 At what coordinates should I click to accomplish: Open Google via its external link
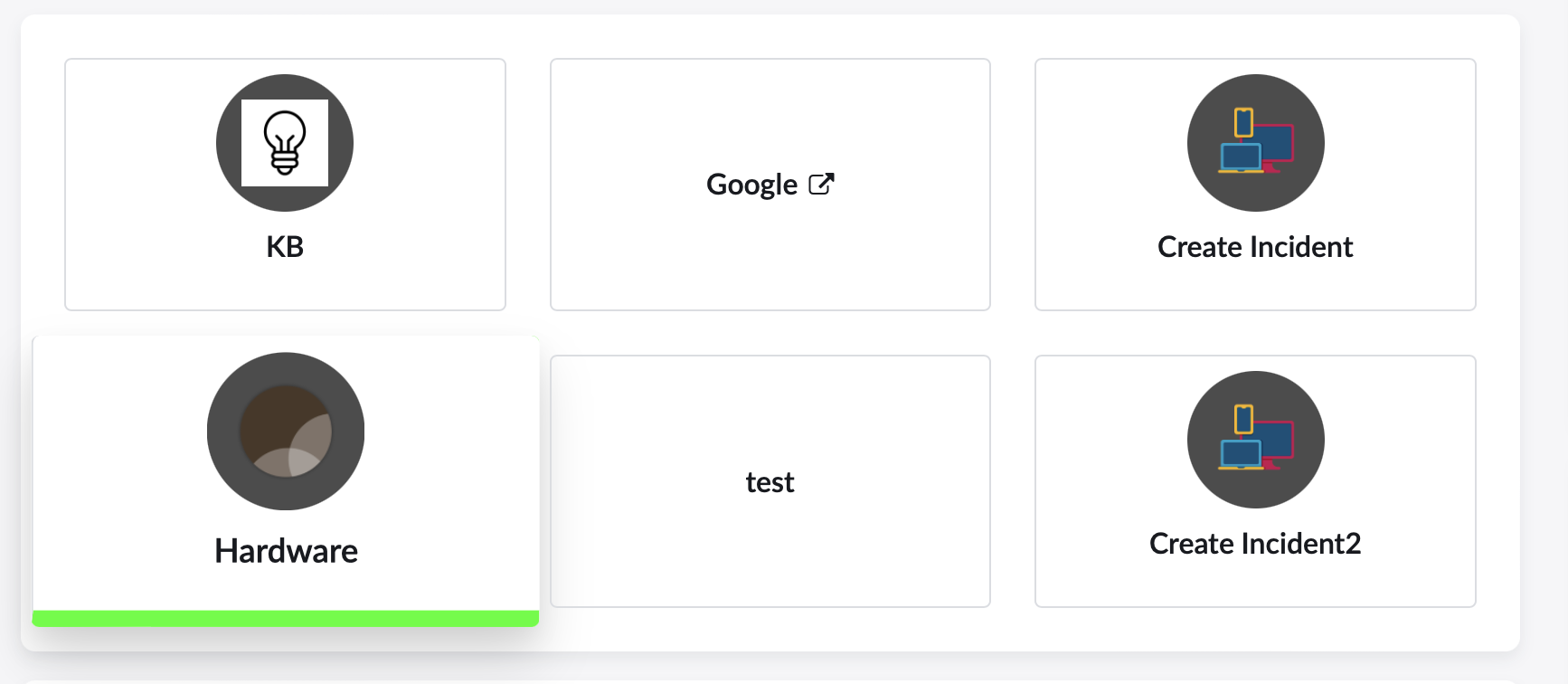[x=770, y=184]
